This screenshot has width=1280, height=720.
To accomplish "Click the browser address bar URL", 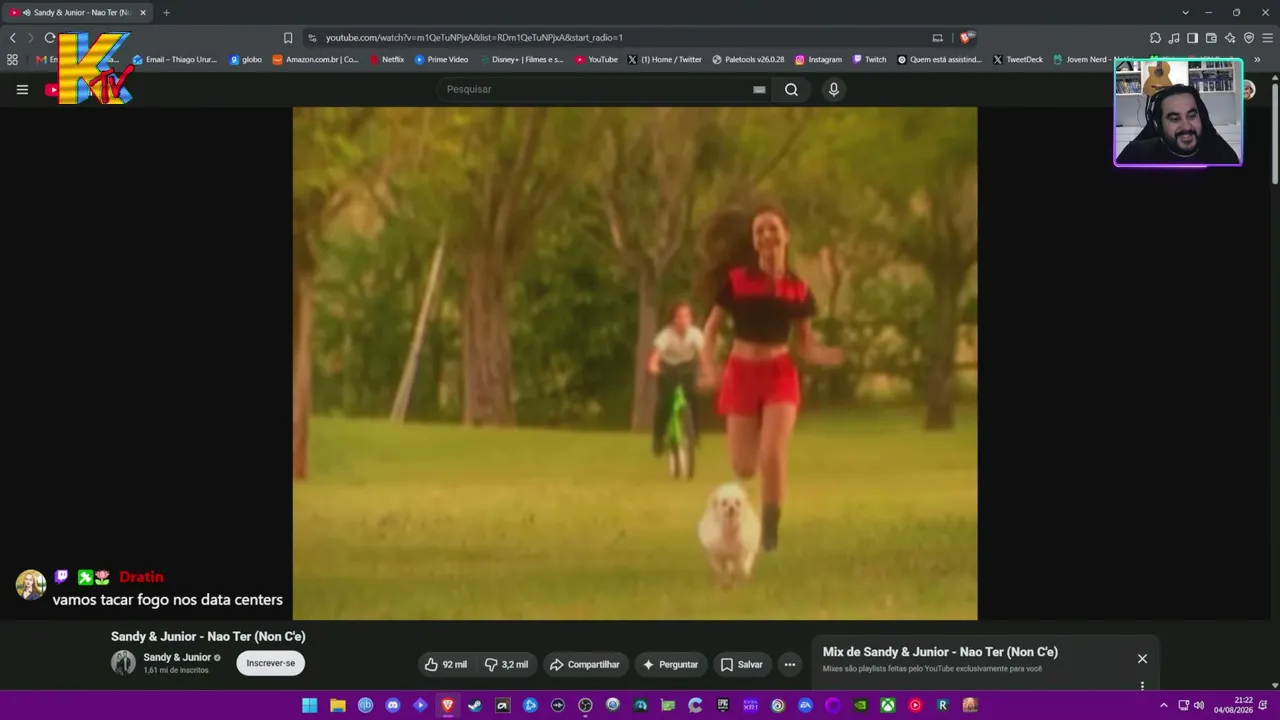I will coord(474,38).
